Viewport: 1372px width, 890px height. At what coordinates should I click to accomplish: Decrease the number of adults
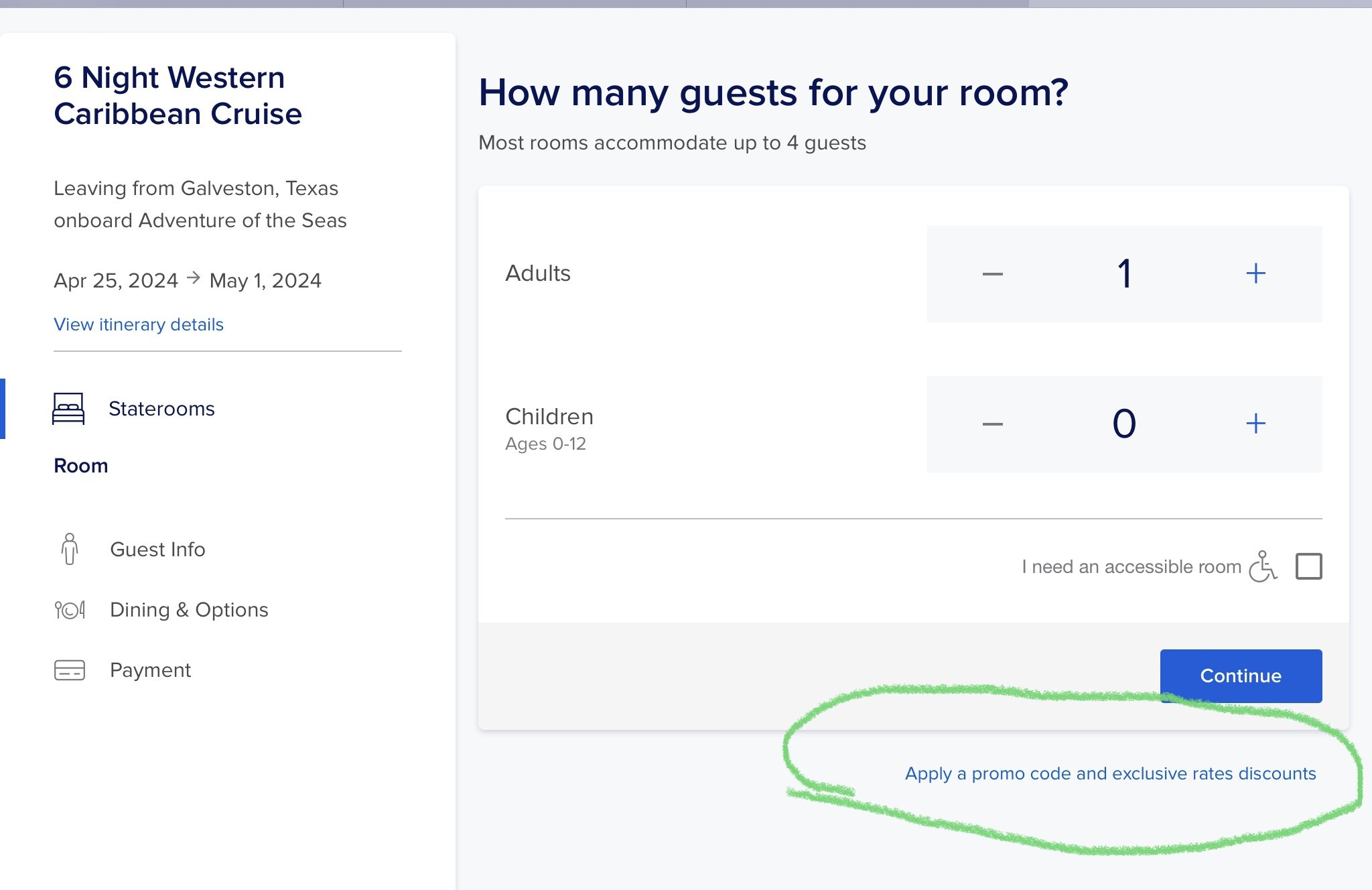992,274
